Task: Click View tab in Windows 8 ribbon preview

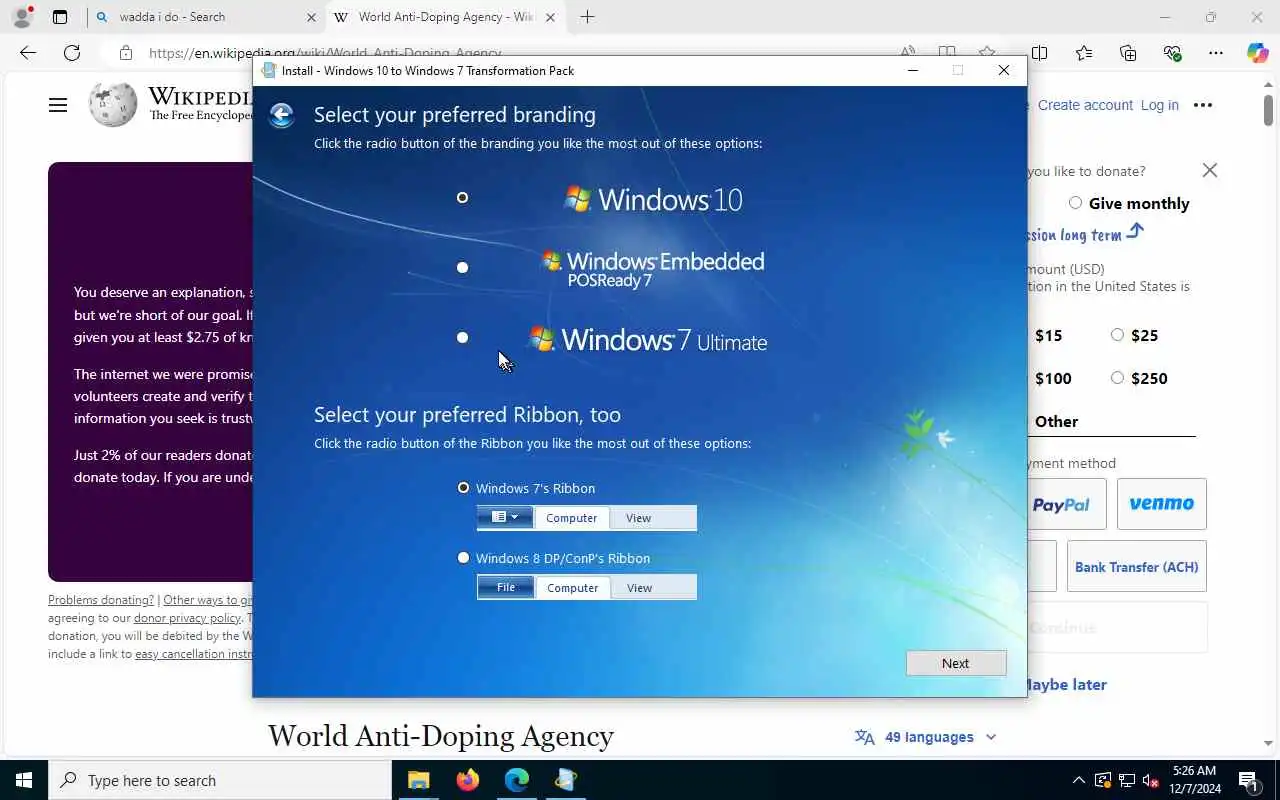Action: click(639, 588)
